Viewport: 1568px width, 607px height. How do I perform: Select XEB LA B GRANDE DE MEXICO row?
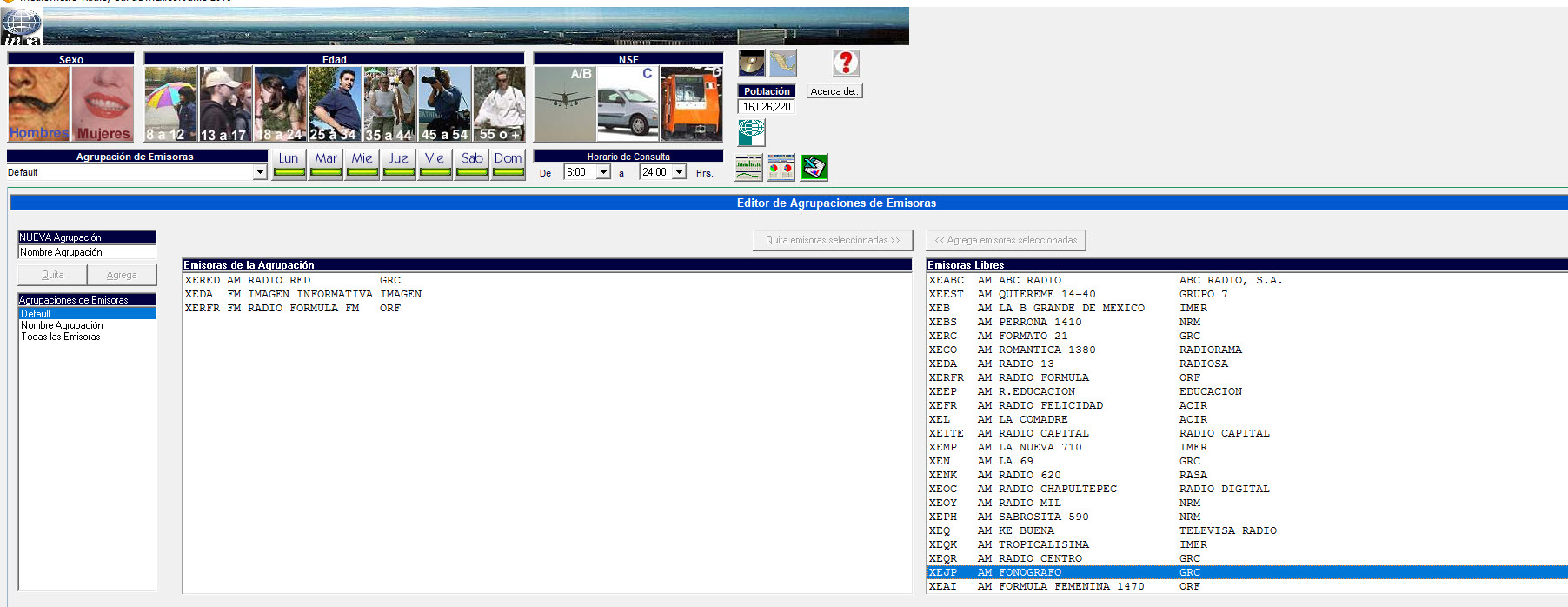(x=1247, y=308)
